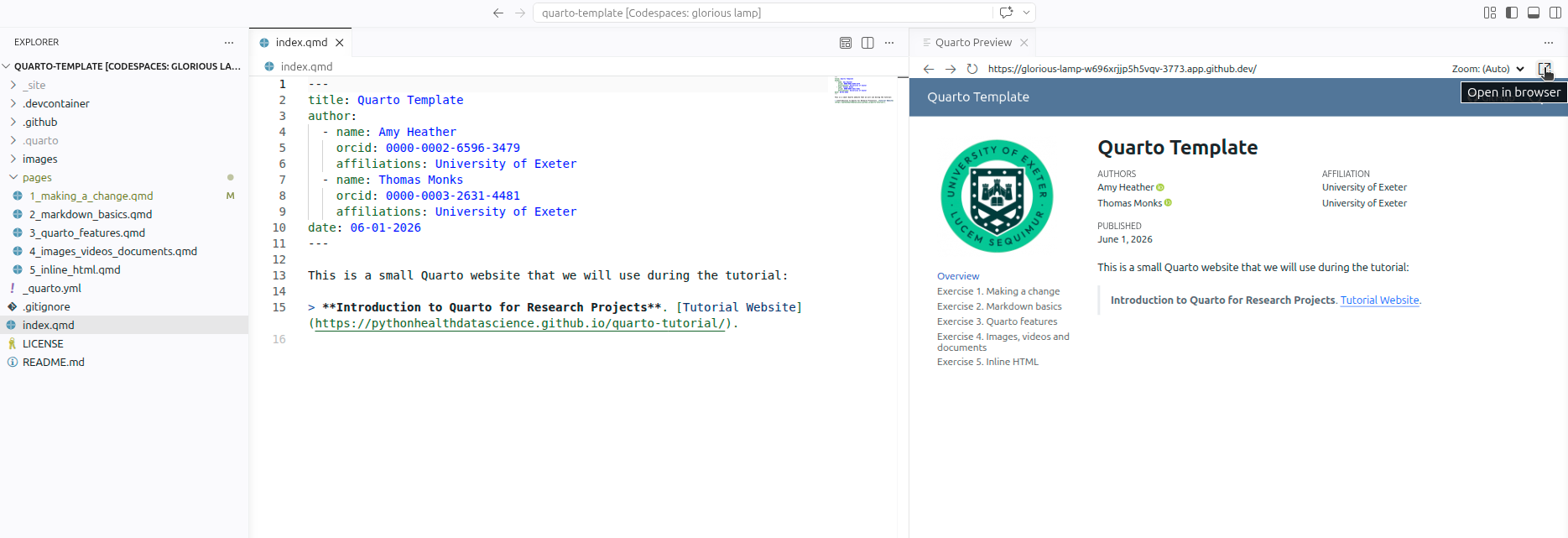This screenshot has height=538, width=1568.
Task: Click the date value 06-01-2026 in editor
Action: tap(385, 227)
